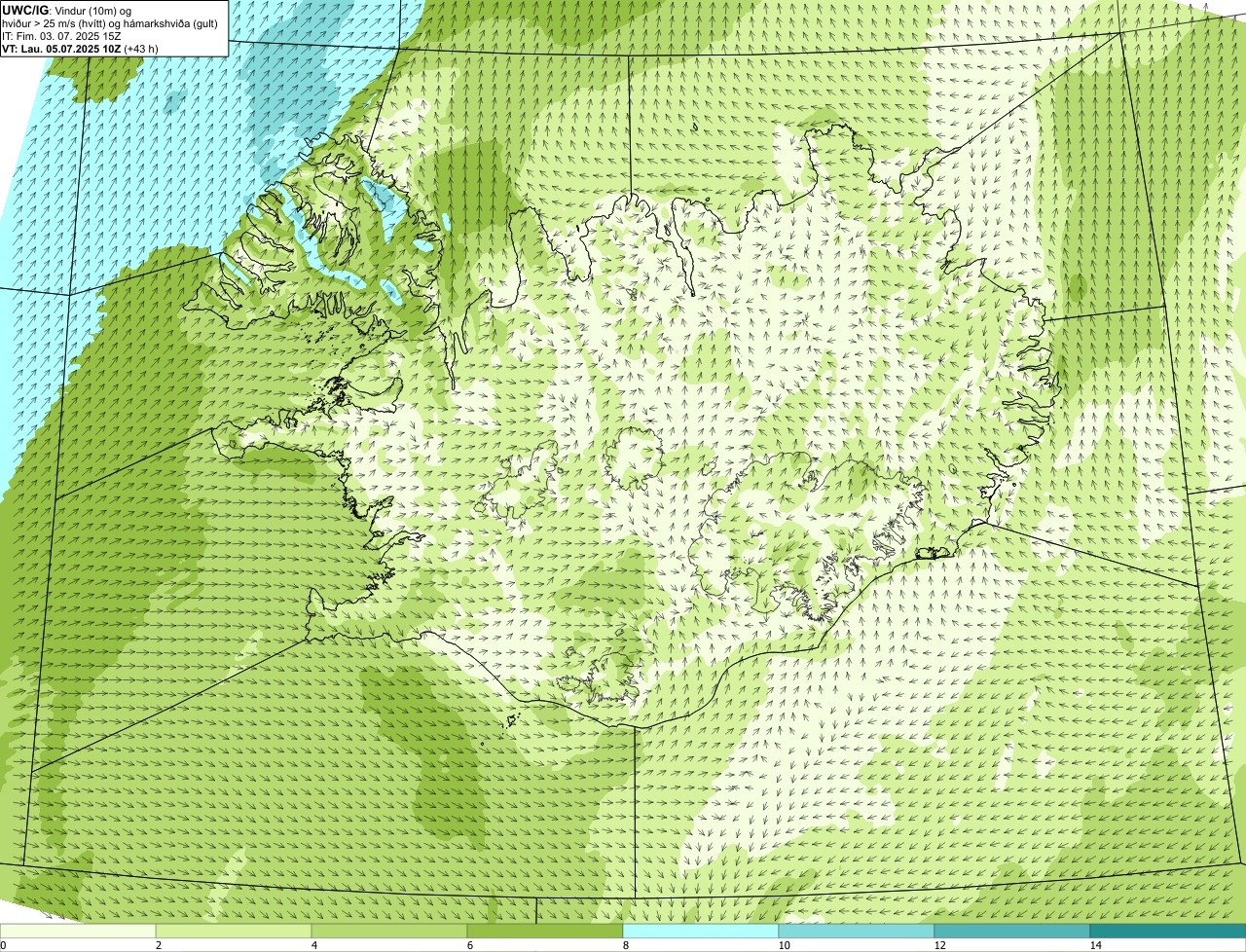Image resolution: width=1246 pixels, height=952 pixels.
Task: Click the 10–12 turquoise legend swatch
Action: [x=857, y=931]
